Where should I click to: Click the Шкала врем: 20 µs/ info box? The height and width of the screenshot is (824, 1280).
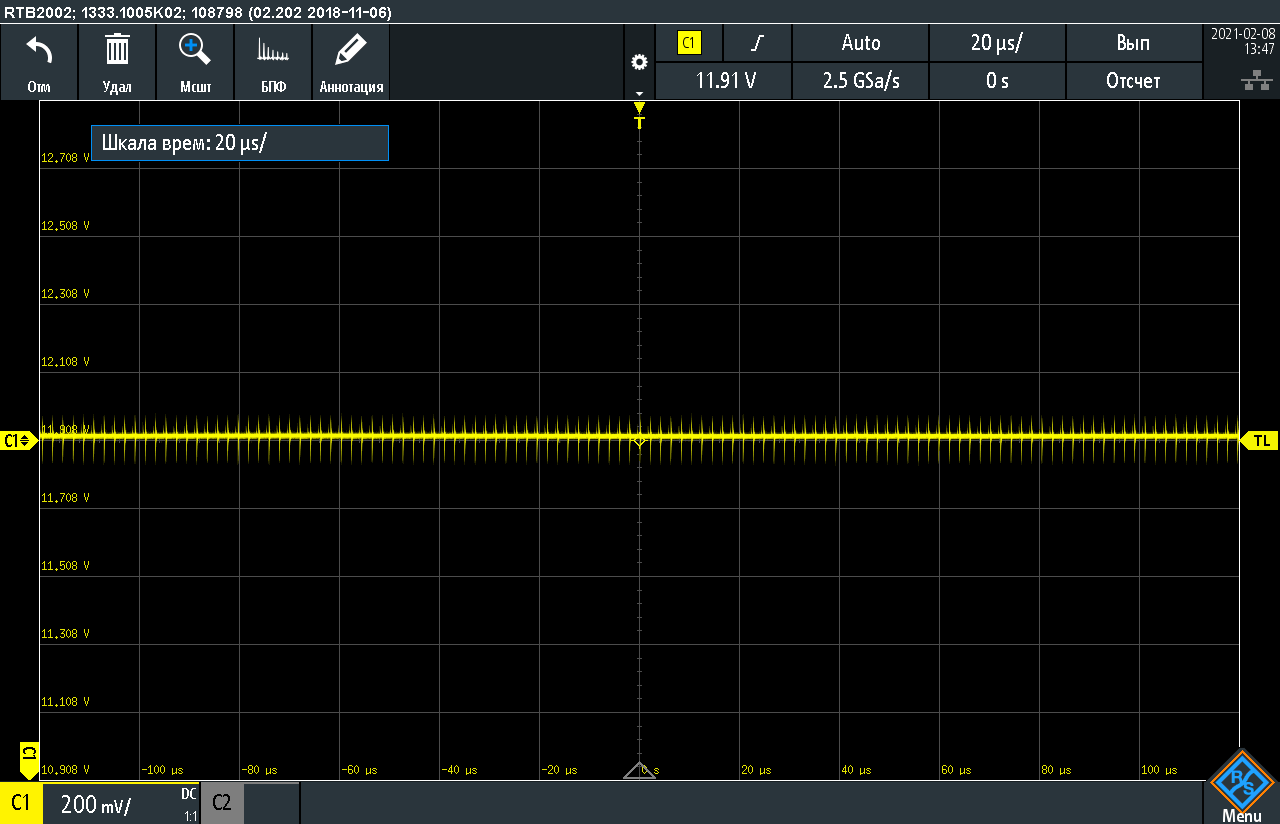tap(240, 143)
